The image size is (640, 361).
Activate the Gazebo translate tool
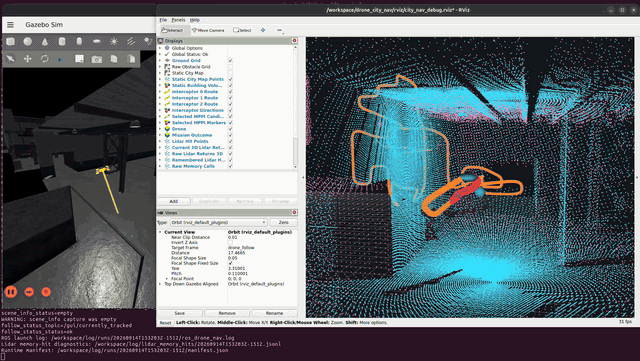click(28, 59)
